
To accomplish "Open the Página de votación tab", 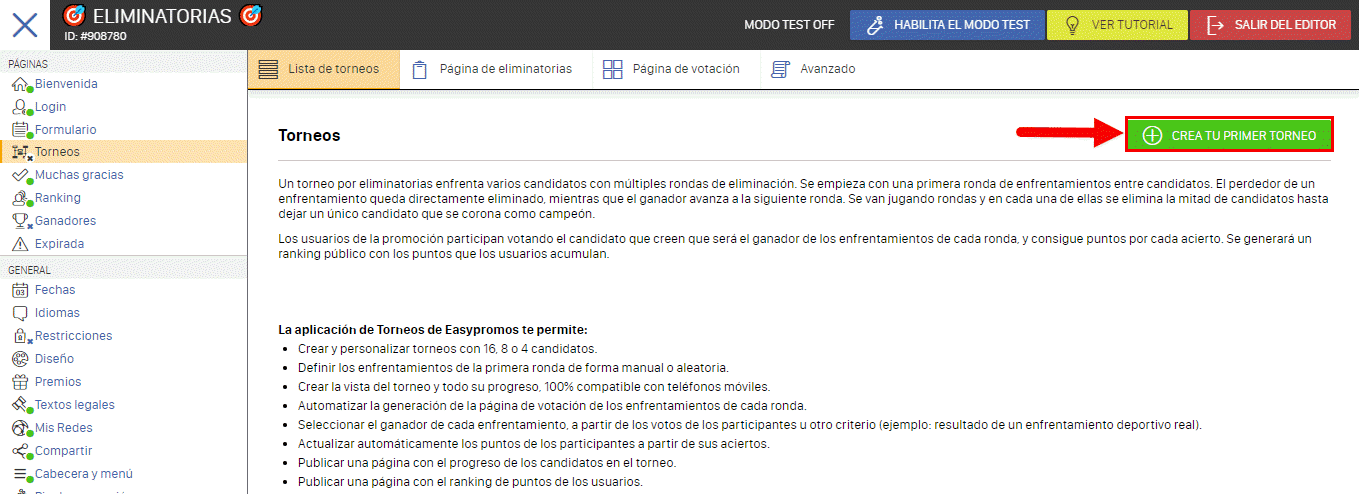I will [672, 69].
